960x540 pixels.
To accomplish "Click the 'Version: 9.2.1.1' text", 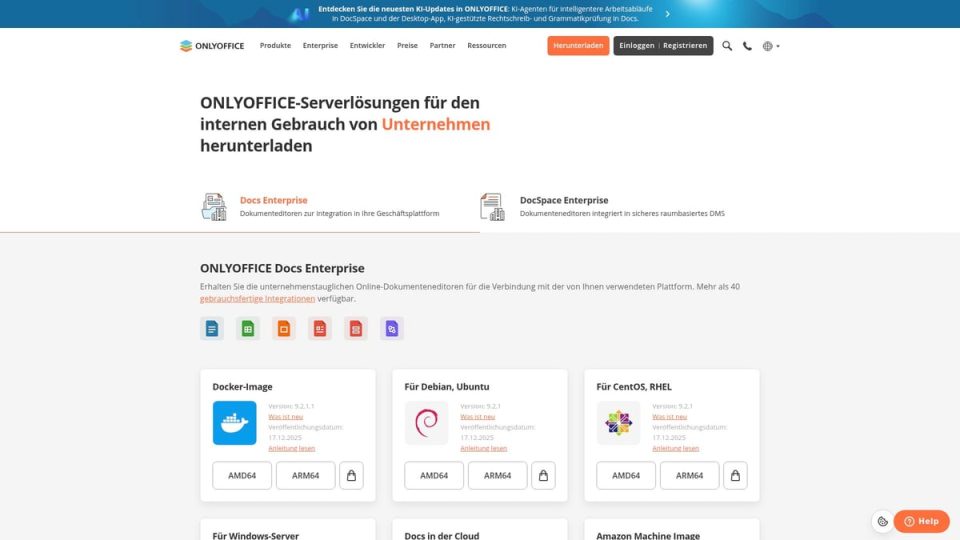I will click(x=291, y=407).
